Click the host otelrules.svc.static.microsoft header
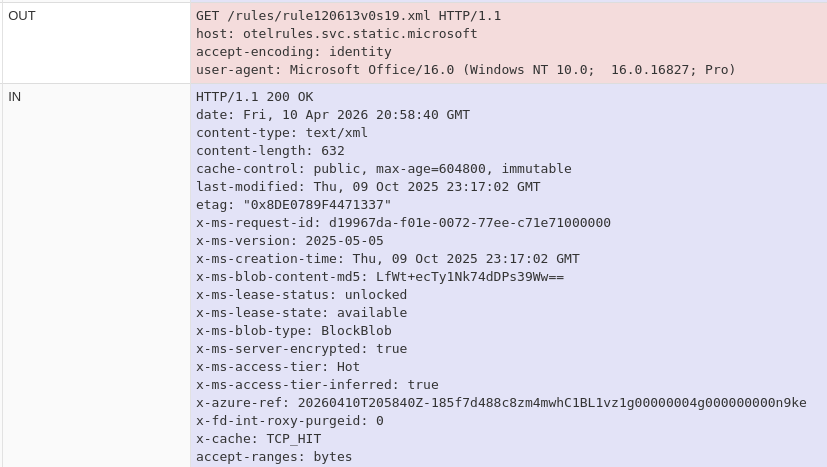The width and height of the screenshot is (827, 467). (336, 34)
